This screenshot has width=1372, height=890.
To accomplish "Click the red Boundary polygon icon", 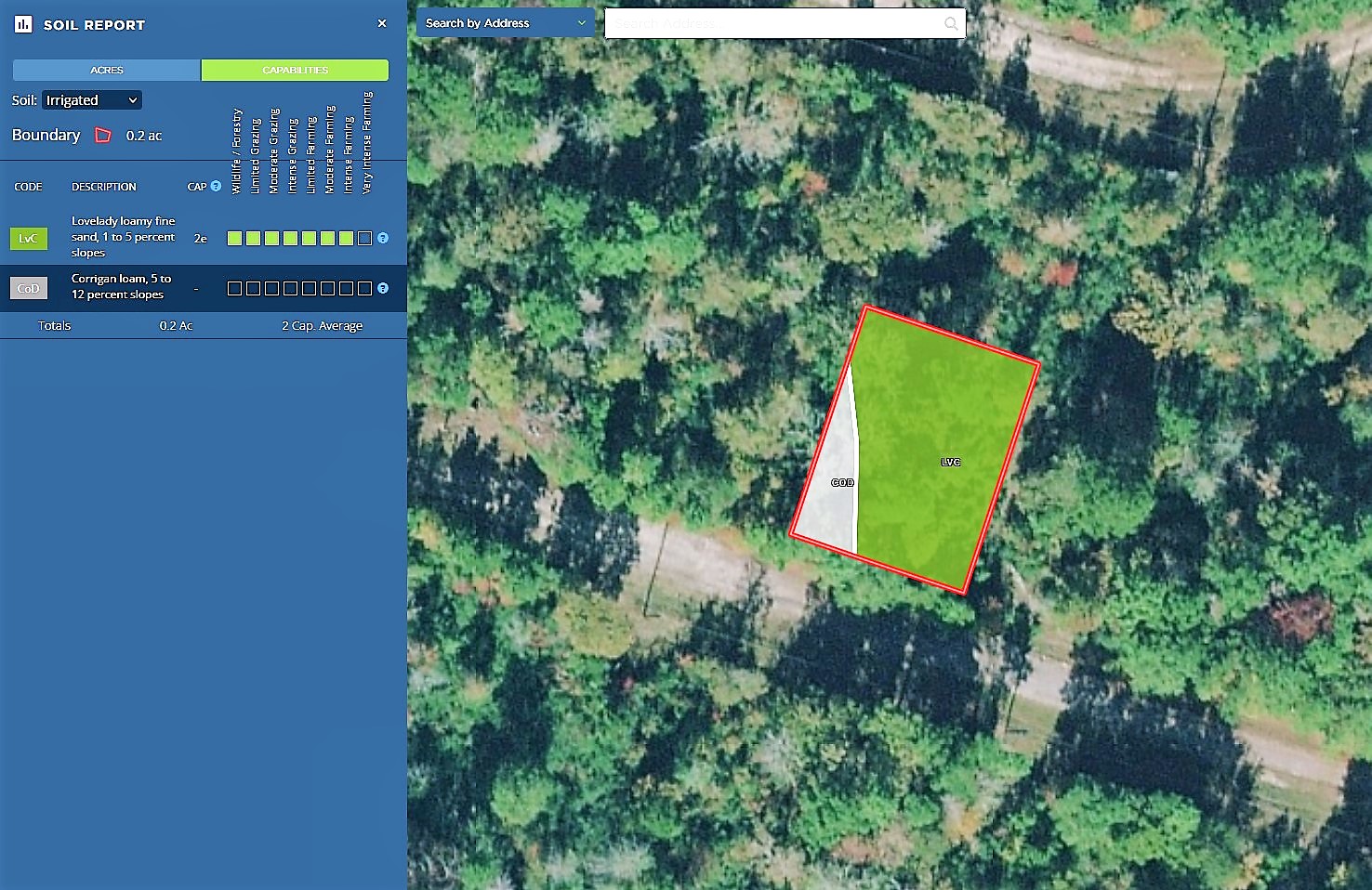I will point(103,136).
